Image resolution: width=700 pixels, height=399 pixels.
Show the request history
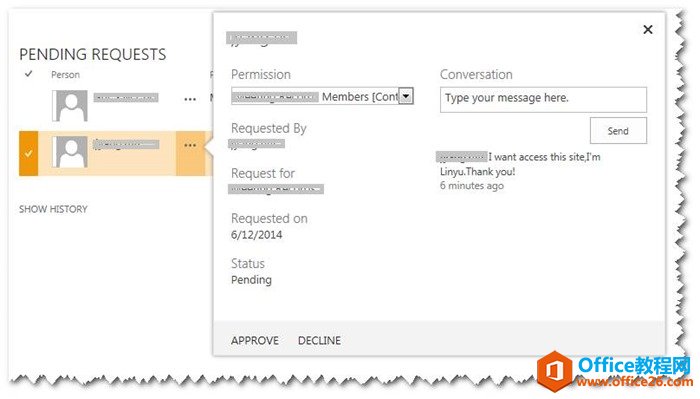(53, 209)
